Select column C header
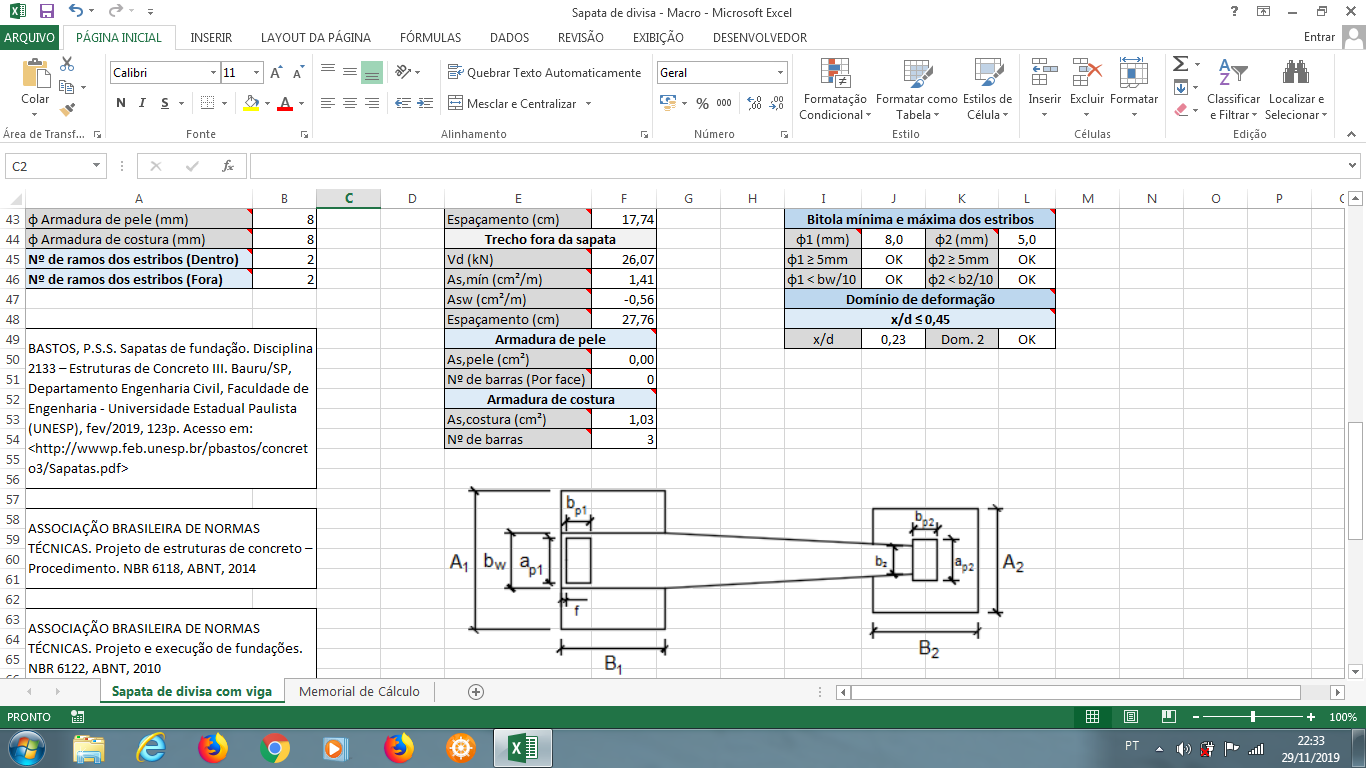This screenshot has height=768, width=1366. point(348,198)
